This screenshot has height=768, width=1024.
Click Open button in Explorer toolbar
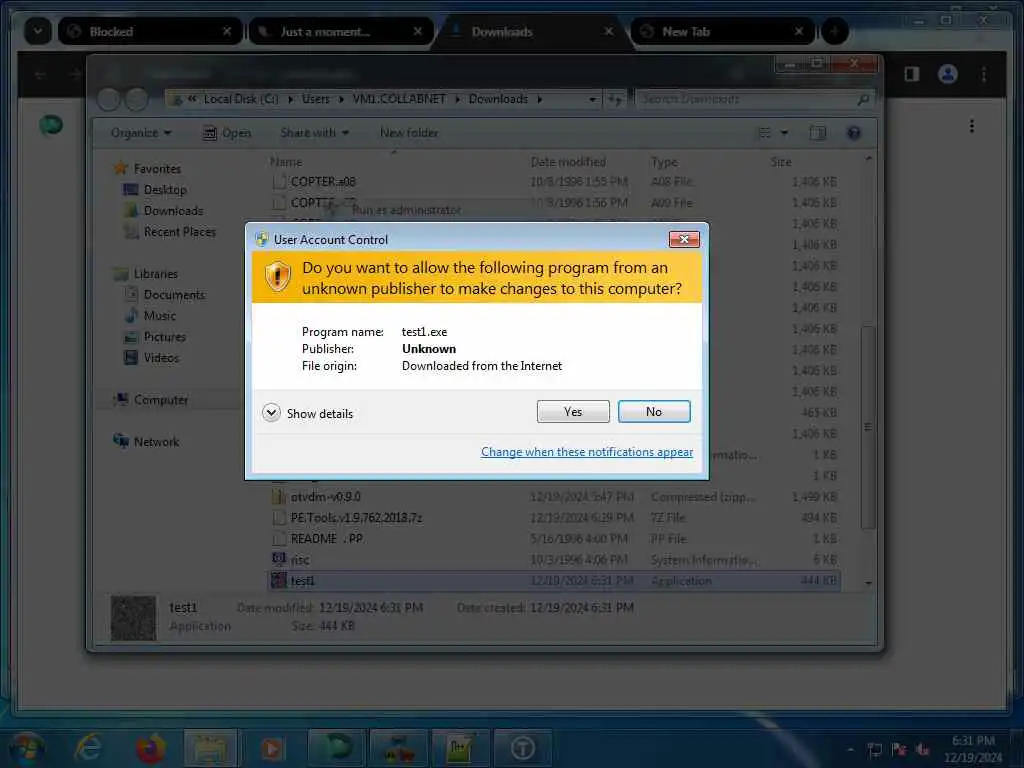click(227, 133)
